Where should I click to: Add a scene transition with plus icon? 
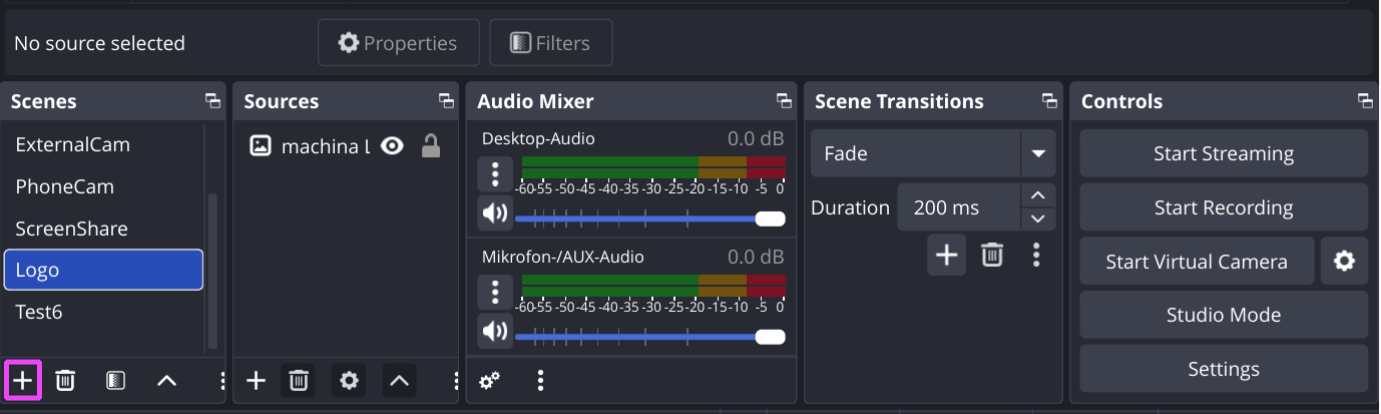(x=946, y=255)
